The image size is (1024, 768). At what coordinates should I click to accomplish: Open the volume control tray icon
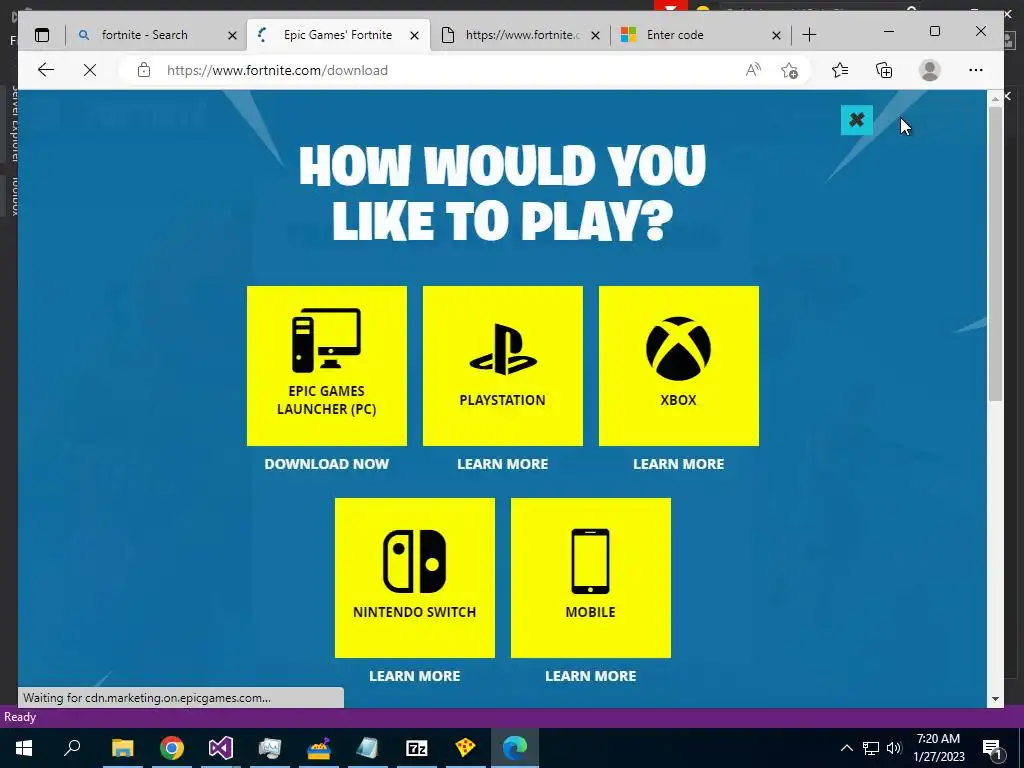point(894,748)
